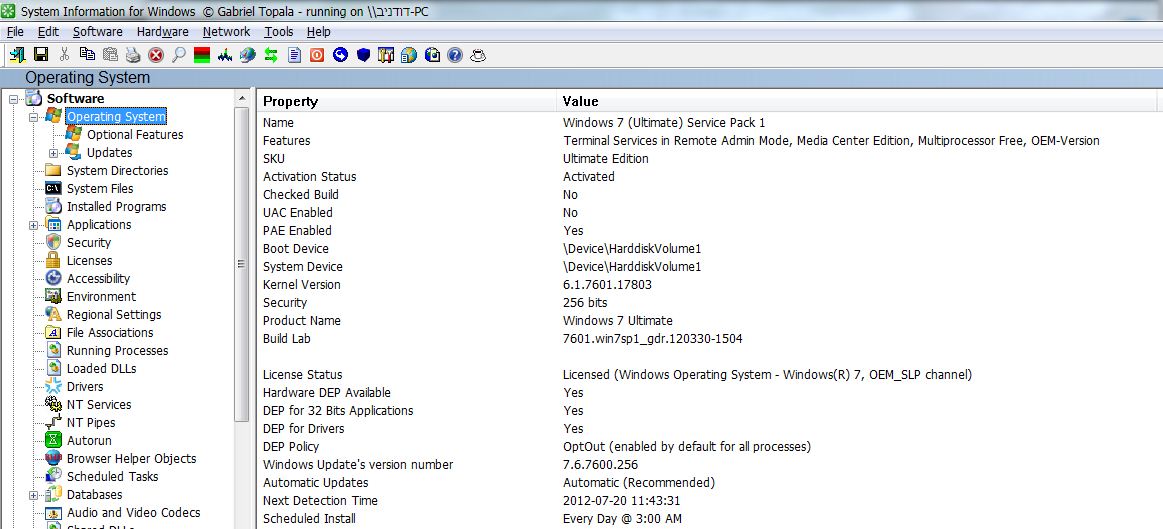1163x529 pixels.
Task: Click the floppy disk save icon
Action: 41,55
